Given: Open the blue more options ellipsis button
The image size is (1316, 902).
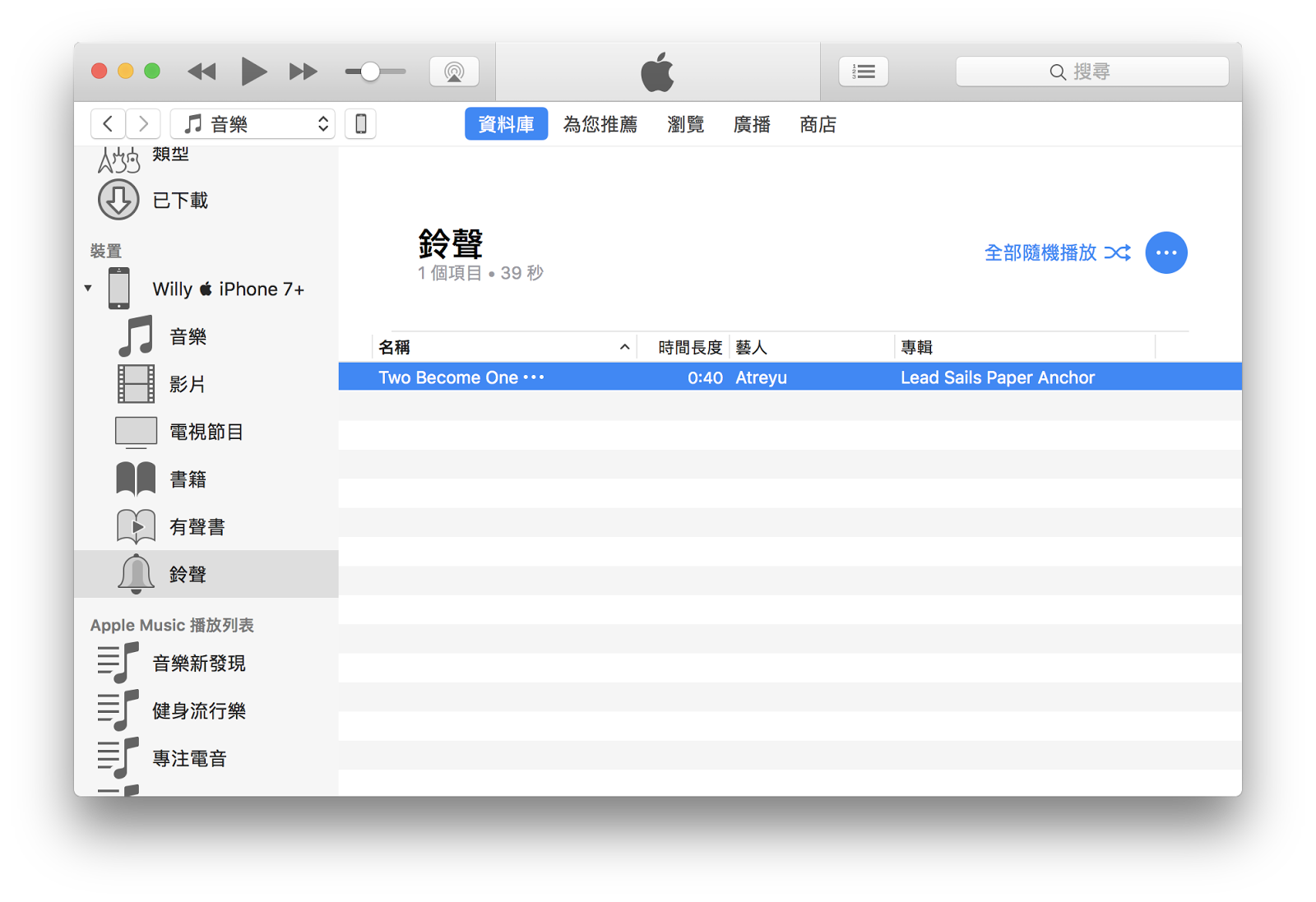Looking at the screenshot, I should pos(1166,252).
